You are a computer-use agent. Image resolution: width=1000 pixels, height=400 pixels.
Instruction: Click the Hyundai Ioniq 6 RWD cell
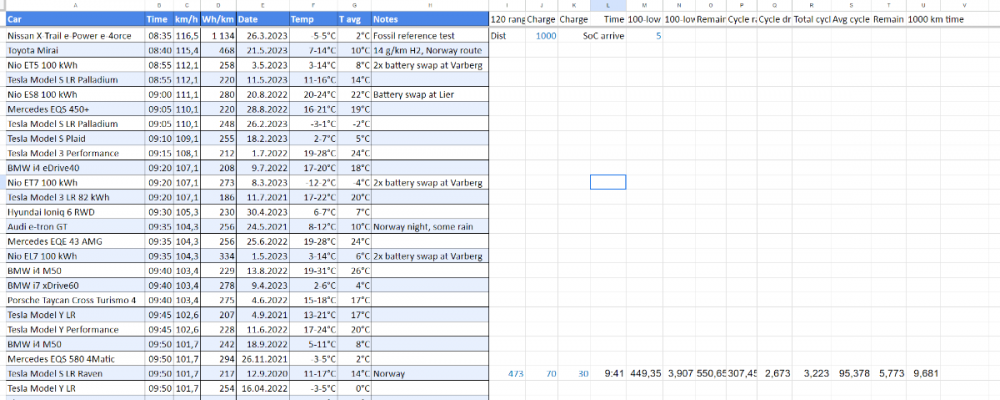click(x=50, y=212)
